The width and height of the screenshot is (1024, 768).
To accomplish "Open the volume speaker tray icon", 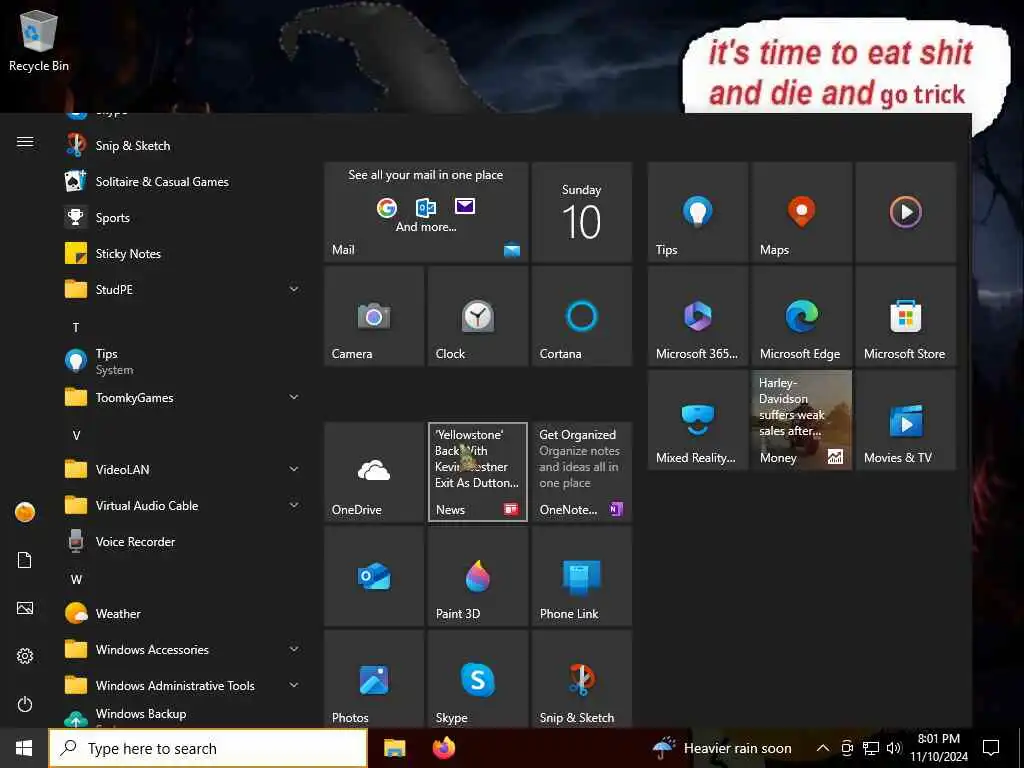I will tap(894, 748).
